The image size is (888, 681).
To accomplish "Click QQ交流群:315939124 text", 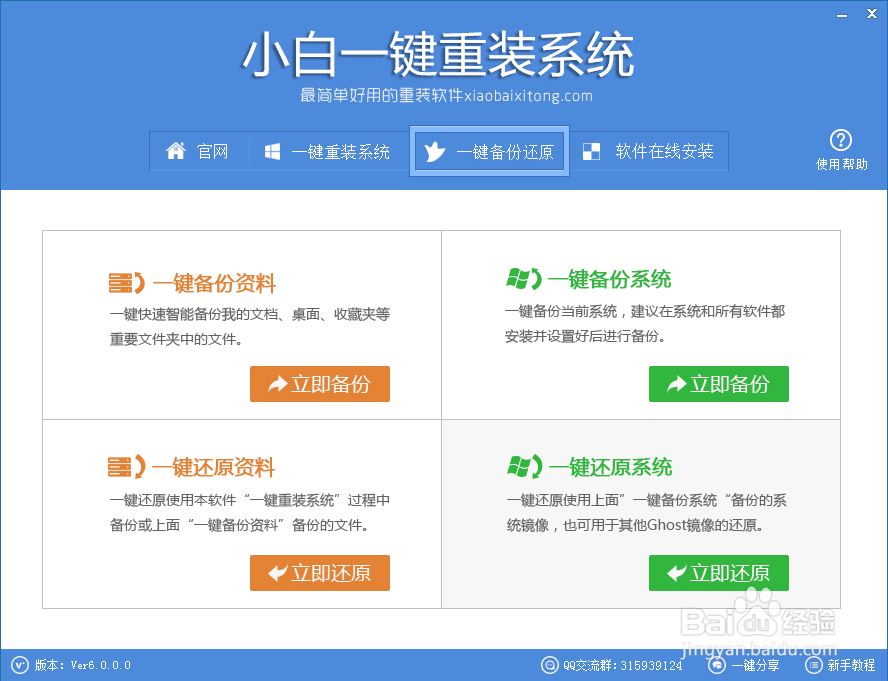I will [x=622, y=665].
